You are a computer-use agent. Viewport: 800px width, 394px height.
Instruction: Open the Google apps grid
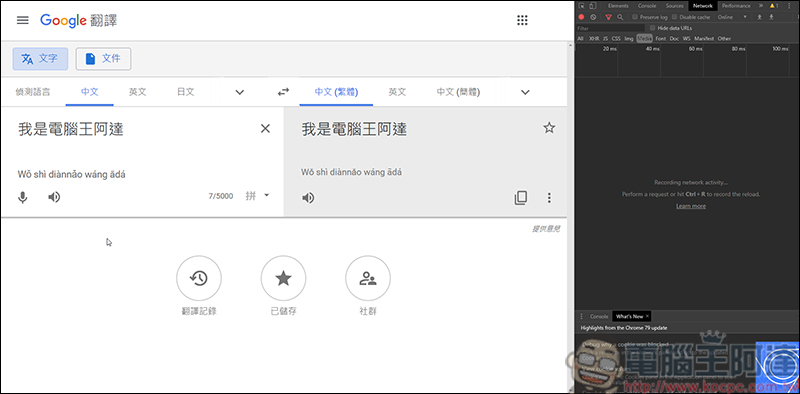pos(522,20)
